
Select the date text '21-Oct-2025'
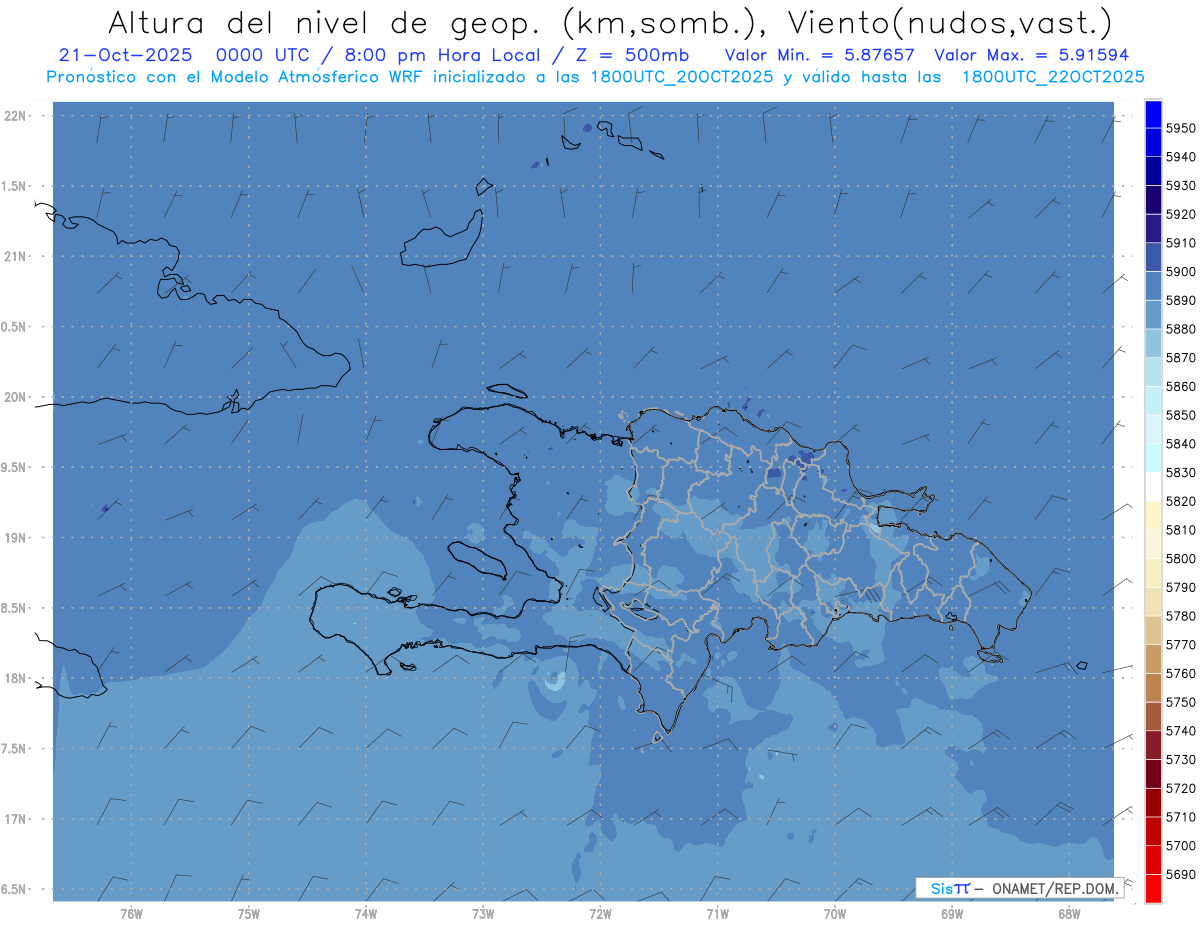(x=125, y=55)
